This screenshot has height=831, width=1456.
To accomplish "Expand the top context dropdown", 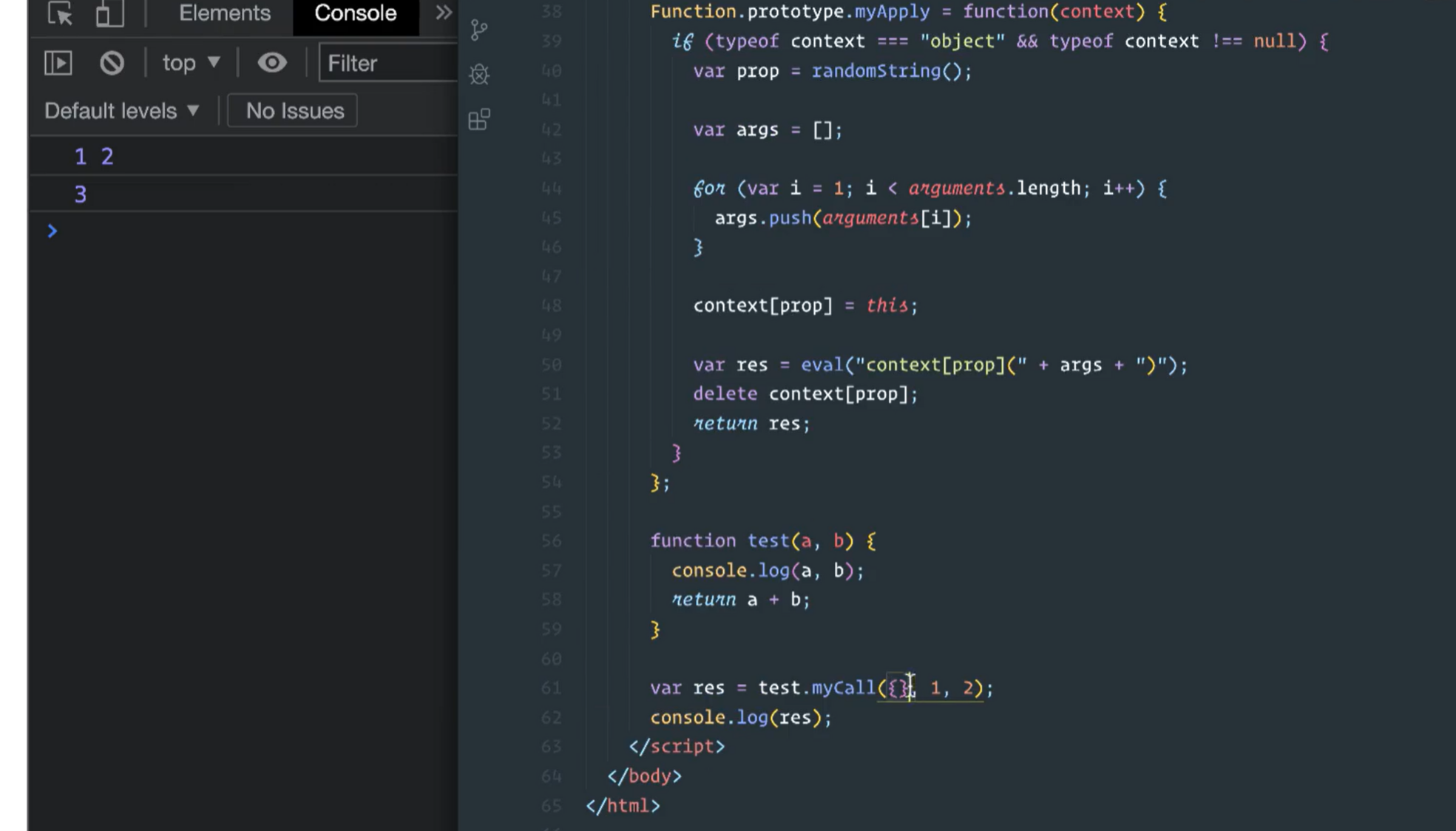I will coord(191,63).
